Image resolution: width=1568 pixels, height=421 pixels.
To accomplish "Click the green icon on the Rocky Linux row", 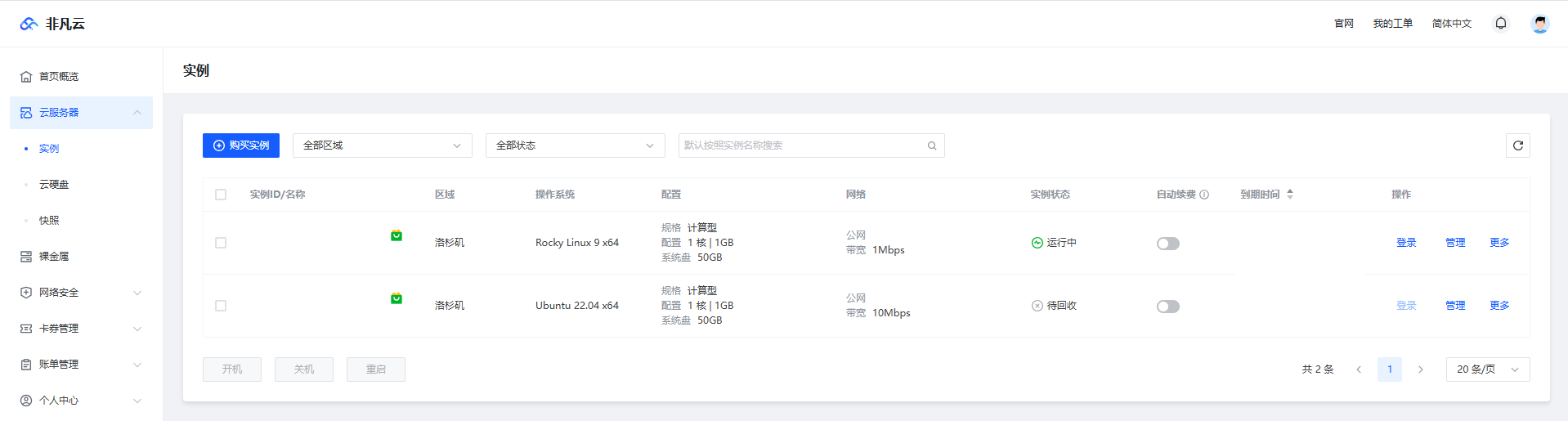I will [x=396, y=236].
